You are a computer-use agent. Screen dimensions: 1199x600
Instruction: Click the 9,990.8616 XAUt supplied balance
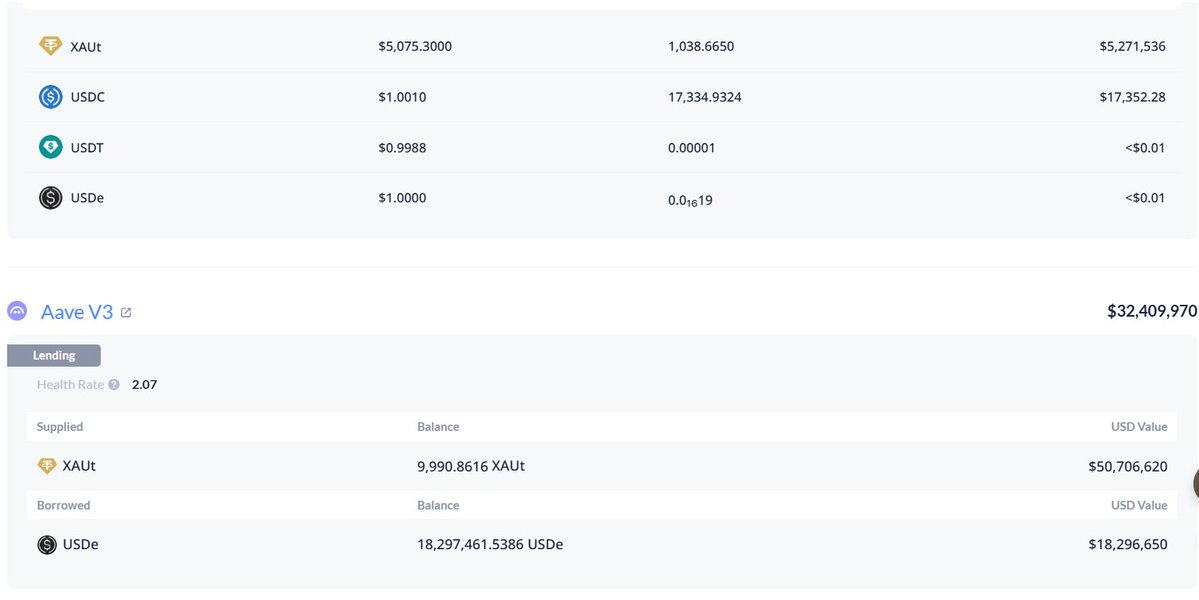tap(471, 466)
